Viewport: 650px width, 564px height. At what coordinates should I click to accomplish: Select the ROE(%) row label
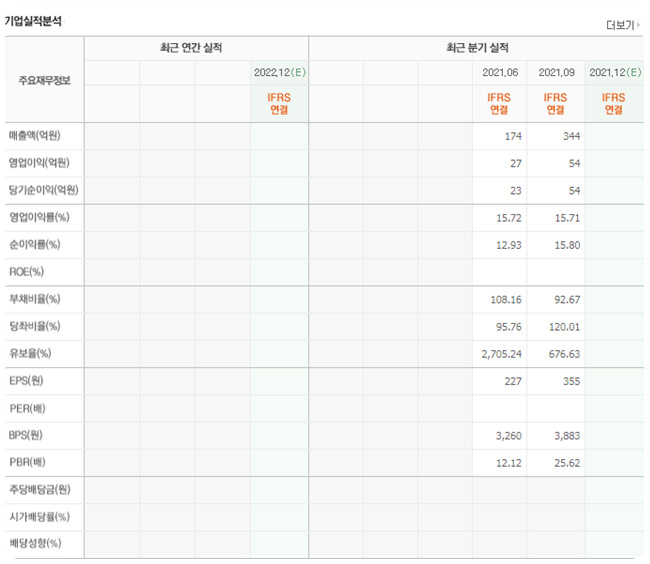[x=27, y=272]
